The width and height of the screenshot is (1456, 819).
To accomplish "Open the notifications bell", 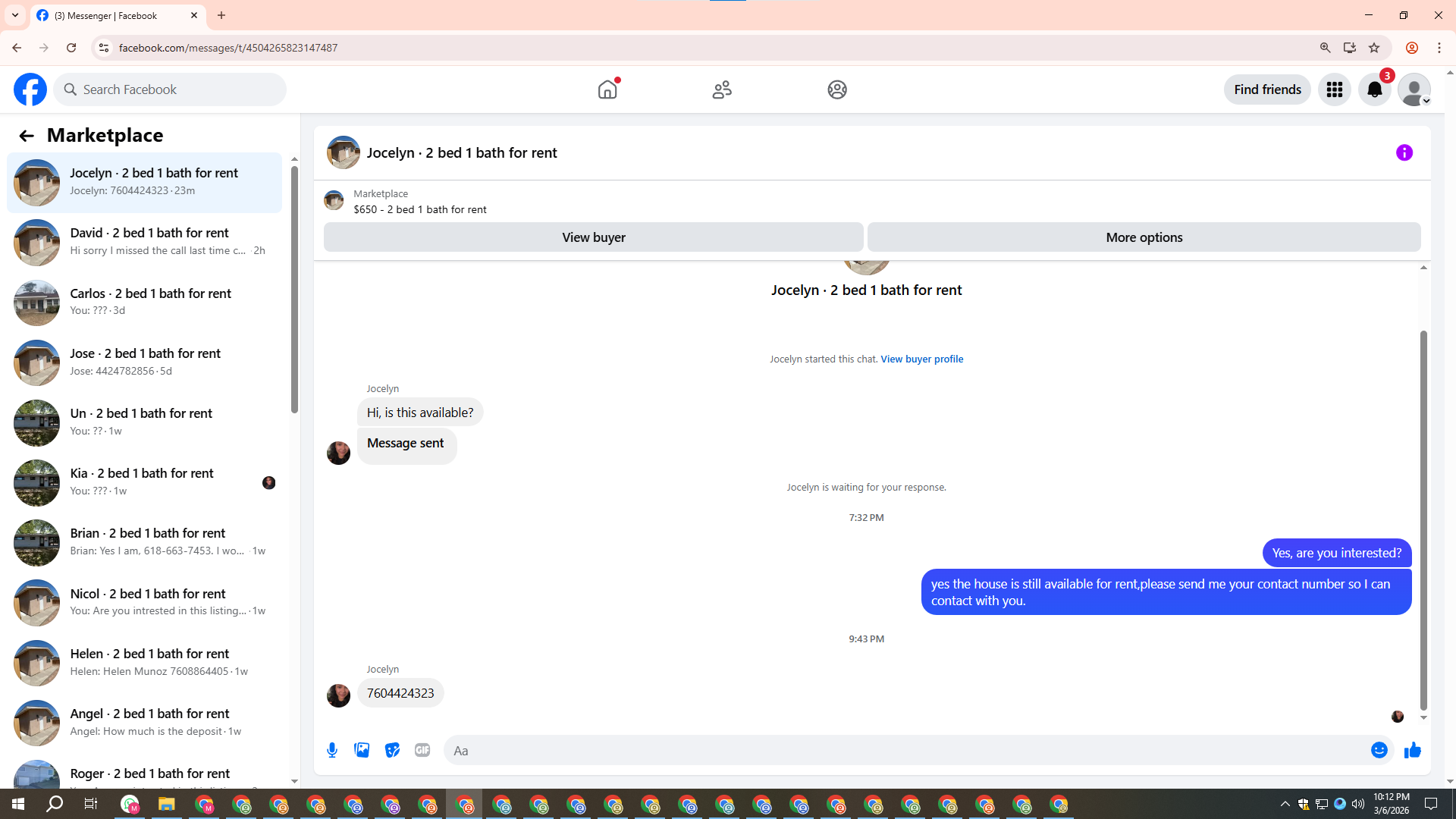I will click(x=1374, y=89).
